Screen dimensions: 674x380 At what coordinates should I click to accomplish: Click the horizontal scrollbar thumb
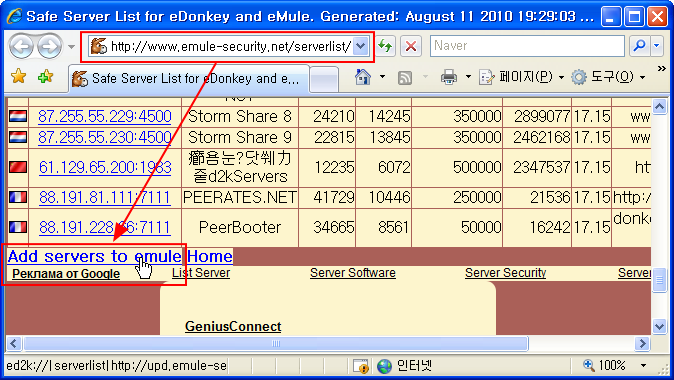[x=276, y=343]
